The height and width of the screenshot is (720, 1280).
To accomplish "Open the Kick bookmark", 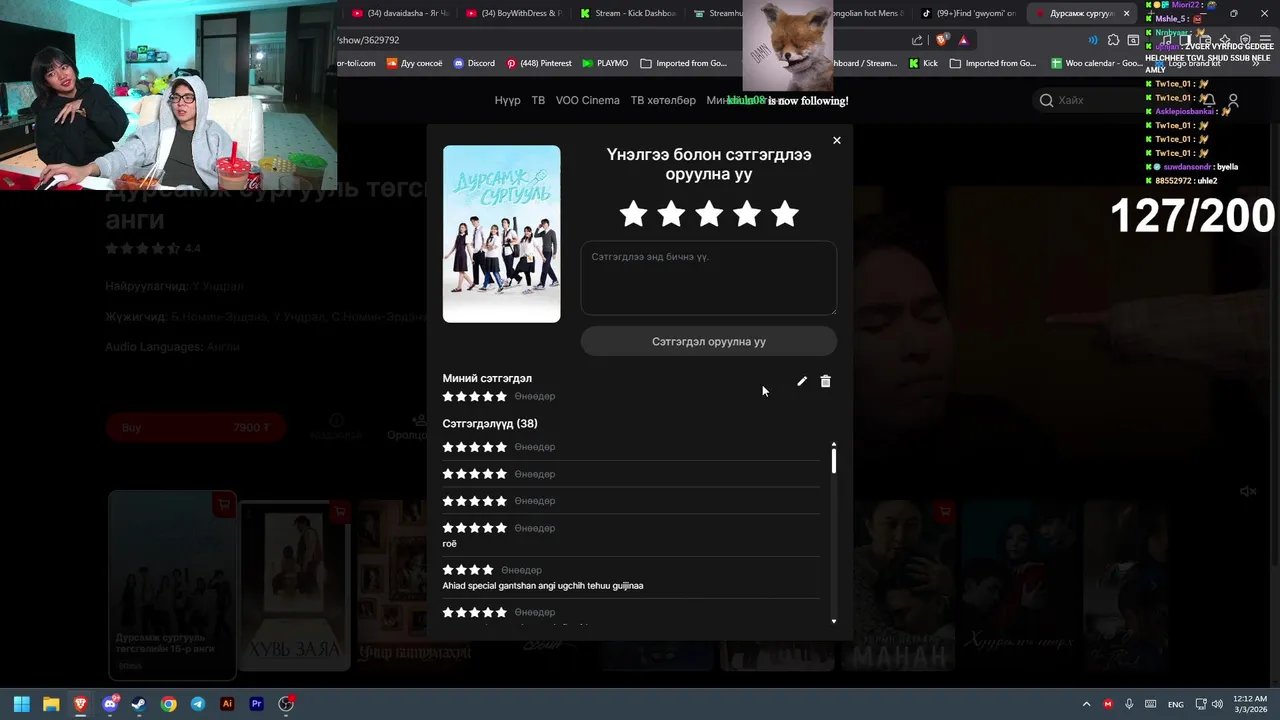I will pos(923,63).
